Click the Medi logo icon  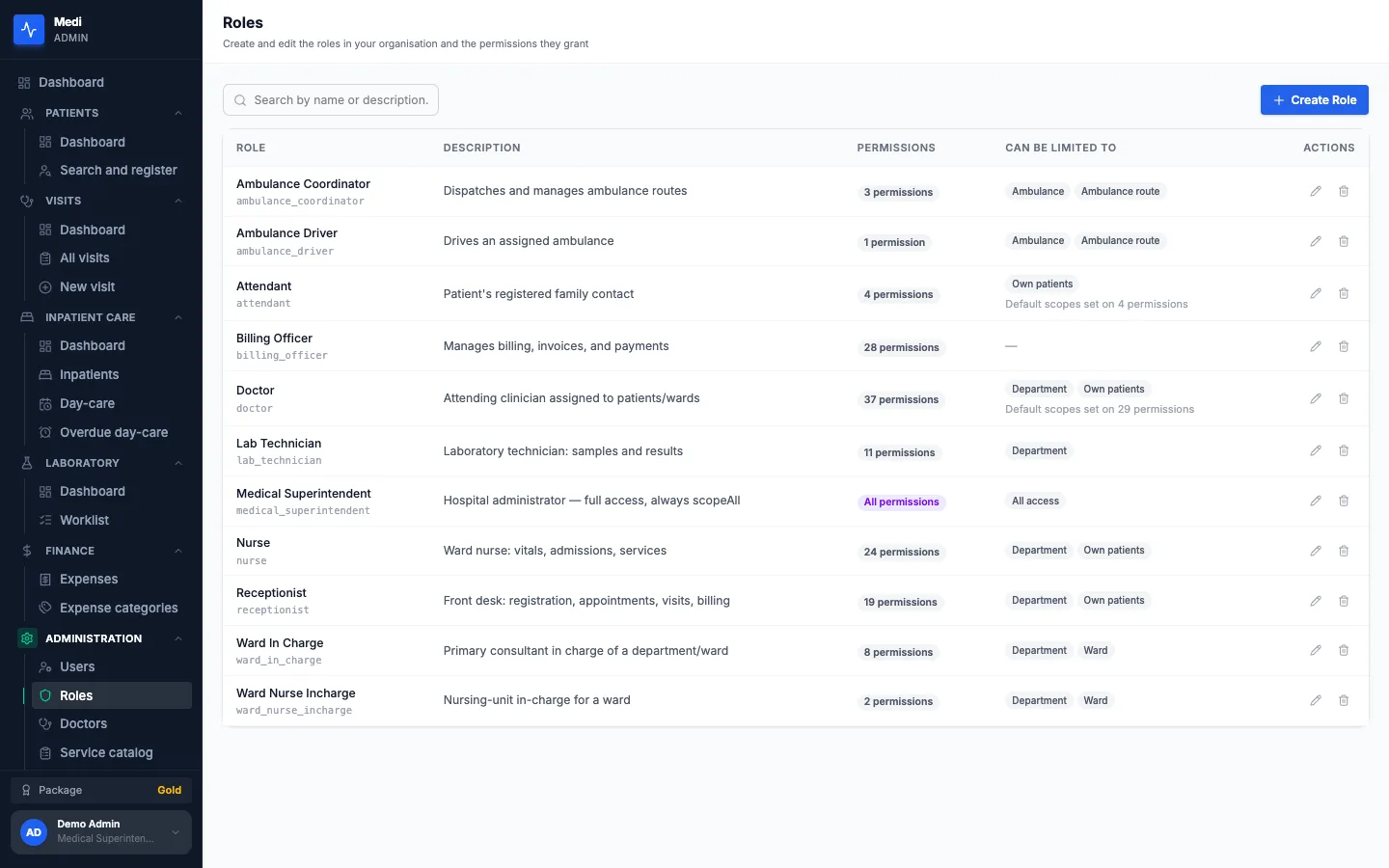(29, 30)
